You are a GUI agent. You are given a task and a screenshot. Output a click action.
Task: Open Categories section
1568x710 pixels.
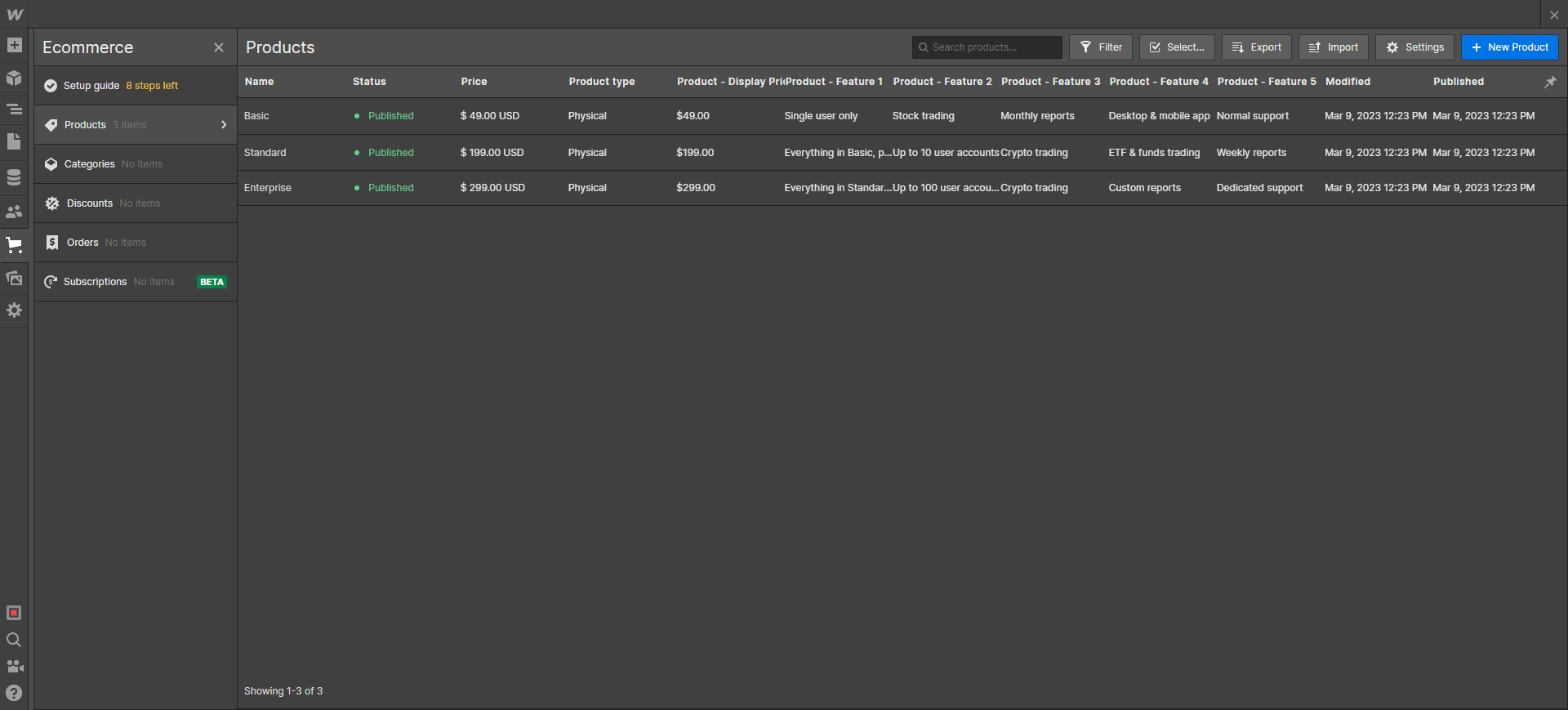[x=136, y=164]
